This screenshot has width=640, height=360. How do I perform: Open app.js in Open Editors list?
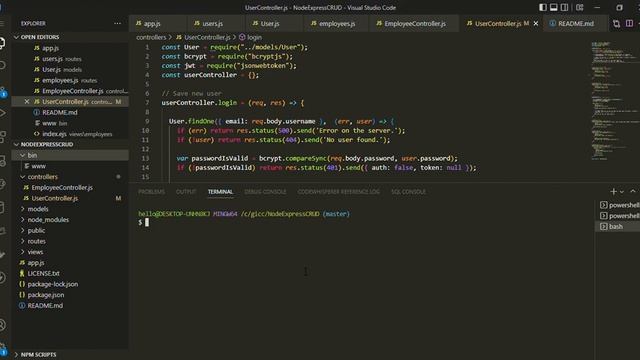coord(70,48)
